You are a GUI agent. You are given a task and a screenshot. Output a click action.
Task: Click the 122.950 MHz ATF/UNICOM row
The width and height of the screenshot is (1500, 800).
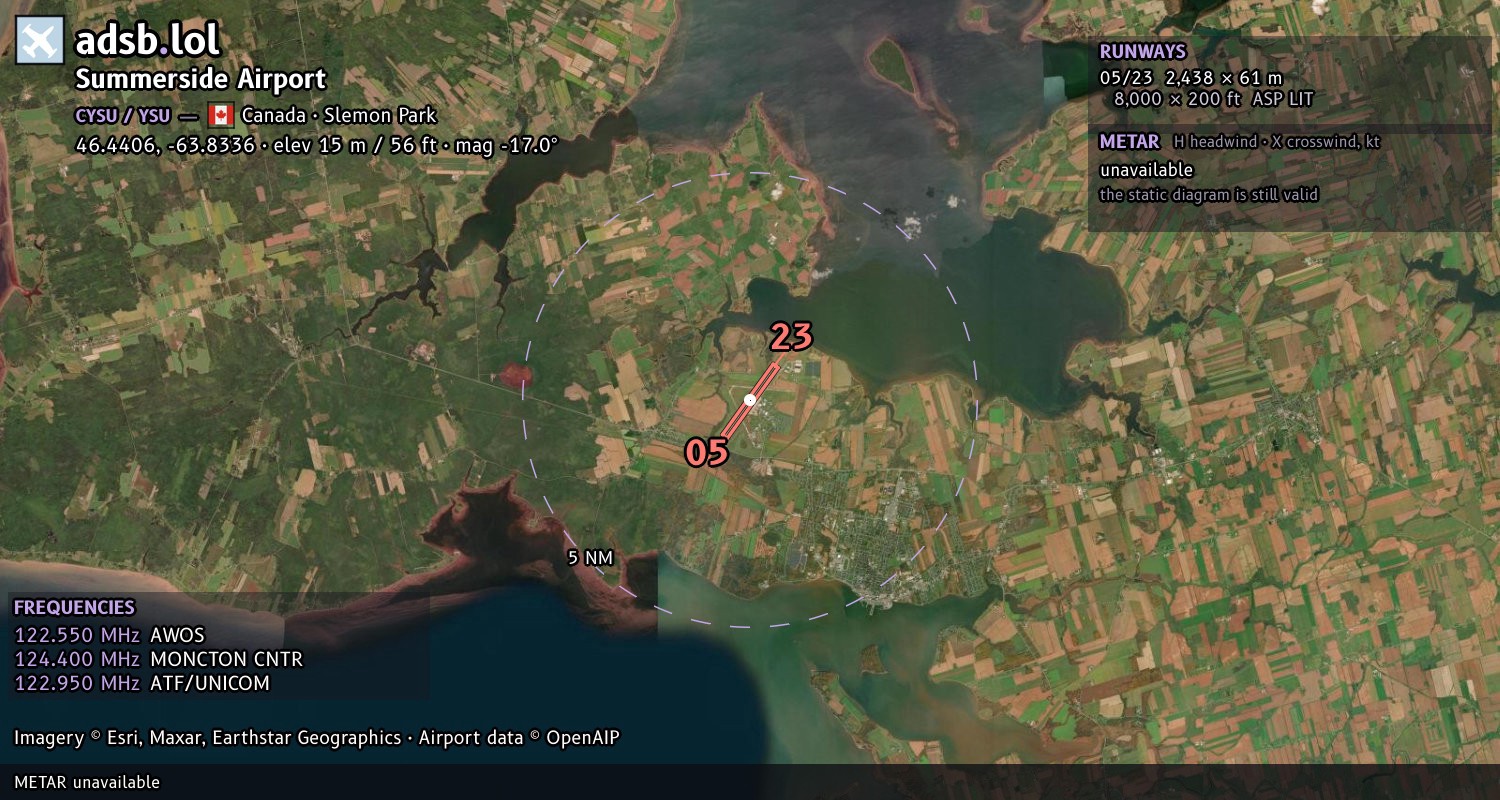coord(142,683)
